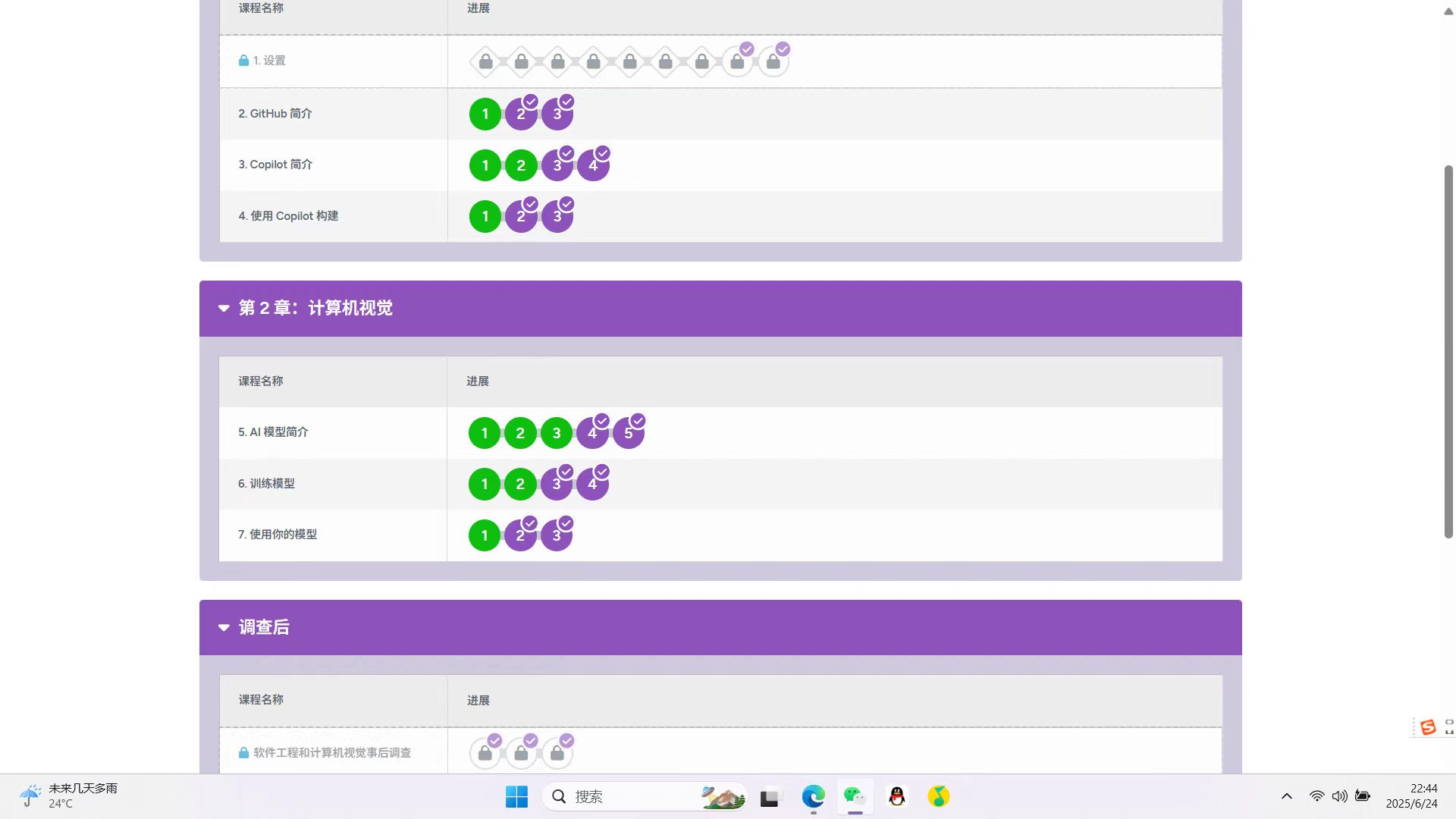Open level 3 of AI 模型简介
1456x819 pixels.
click(557, 433)
